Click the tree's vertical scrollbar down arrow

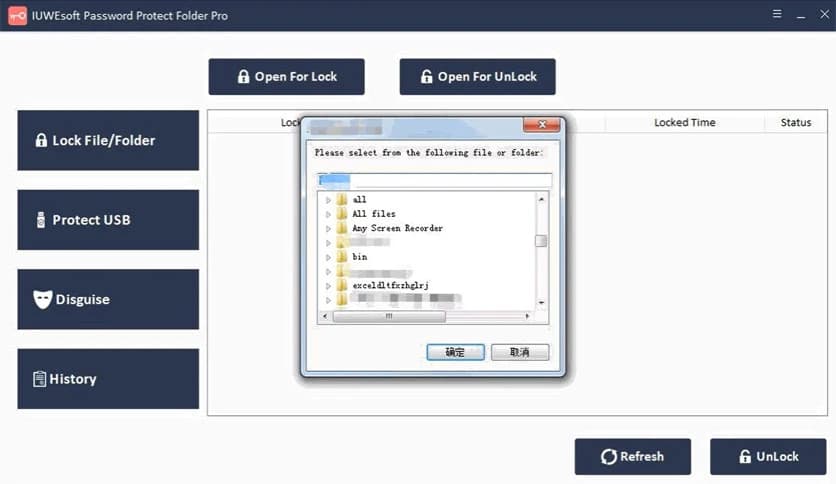(541, 303)
